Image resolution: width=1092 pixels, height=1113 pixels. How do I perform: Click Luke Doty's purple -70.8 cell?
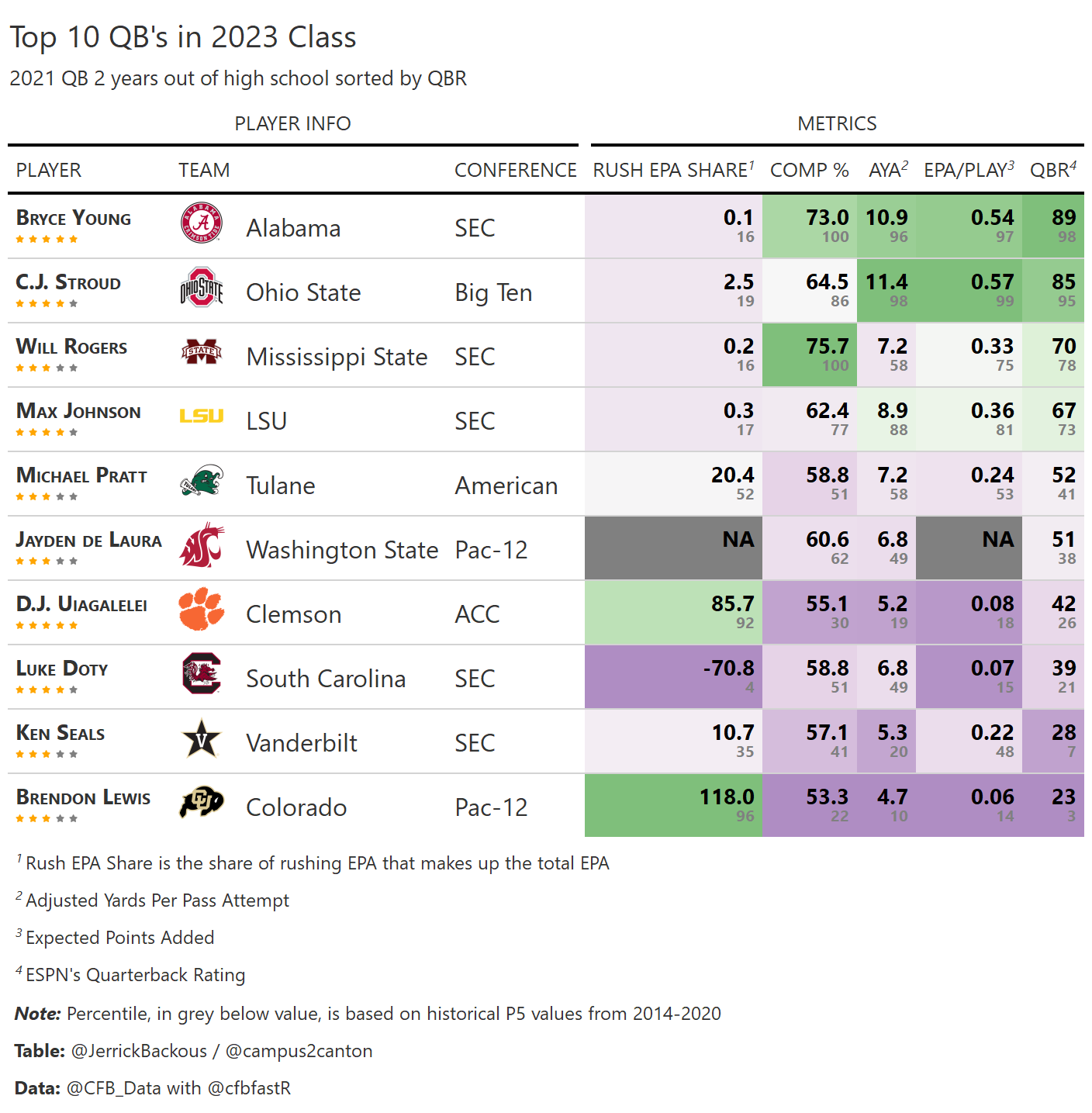point(673,676)
